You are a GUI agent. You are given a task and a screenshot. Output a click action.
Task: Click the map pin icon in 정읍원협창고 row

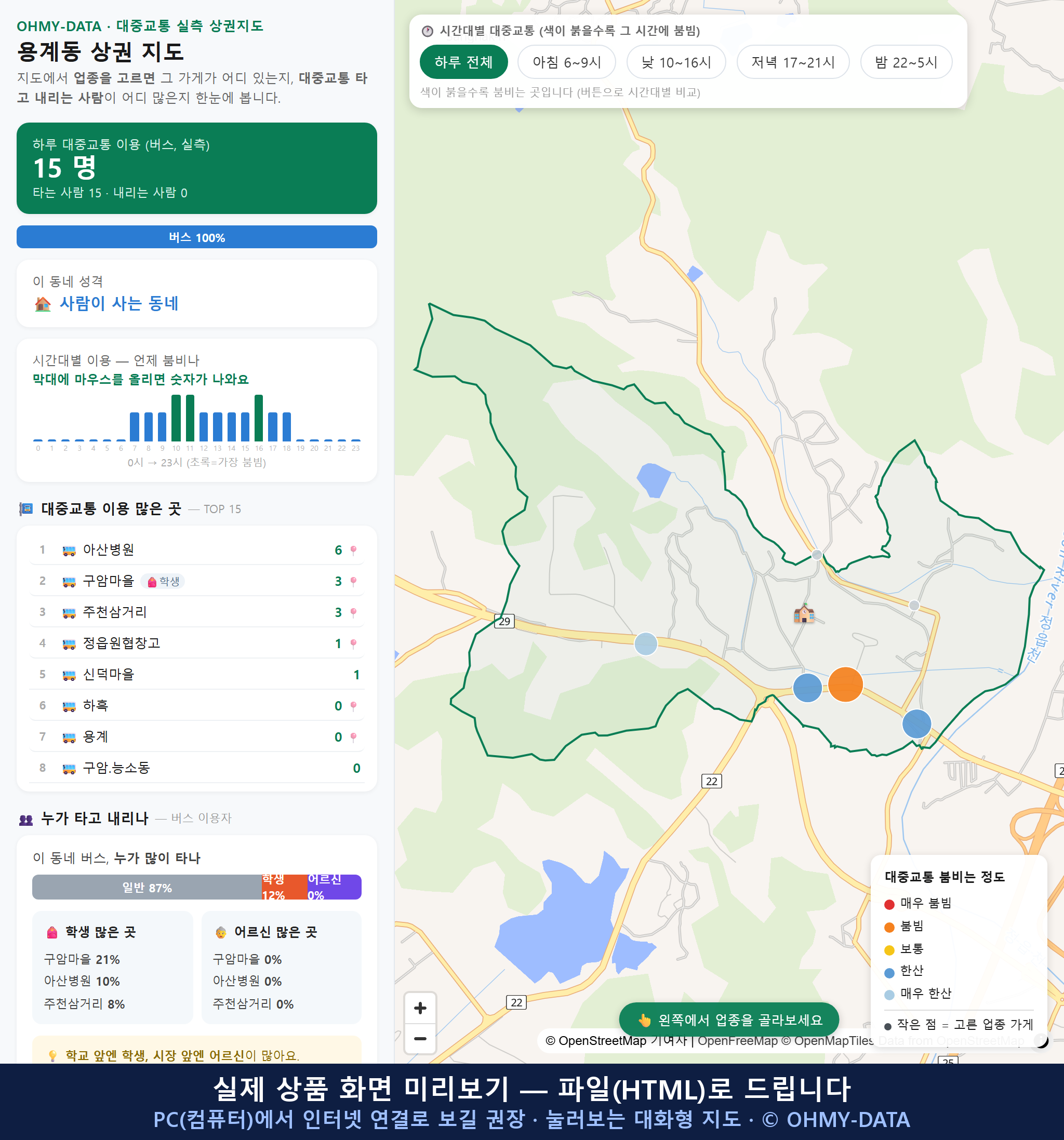click(x=353, y=644)
